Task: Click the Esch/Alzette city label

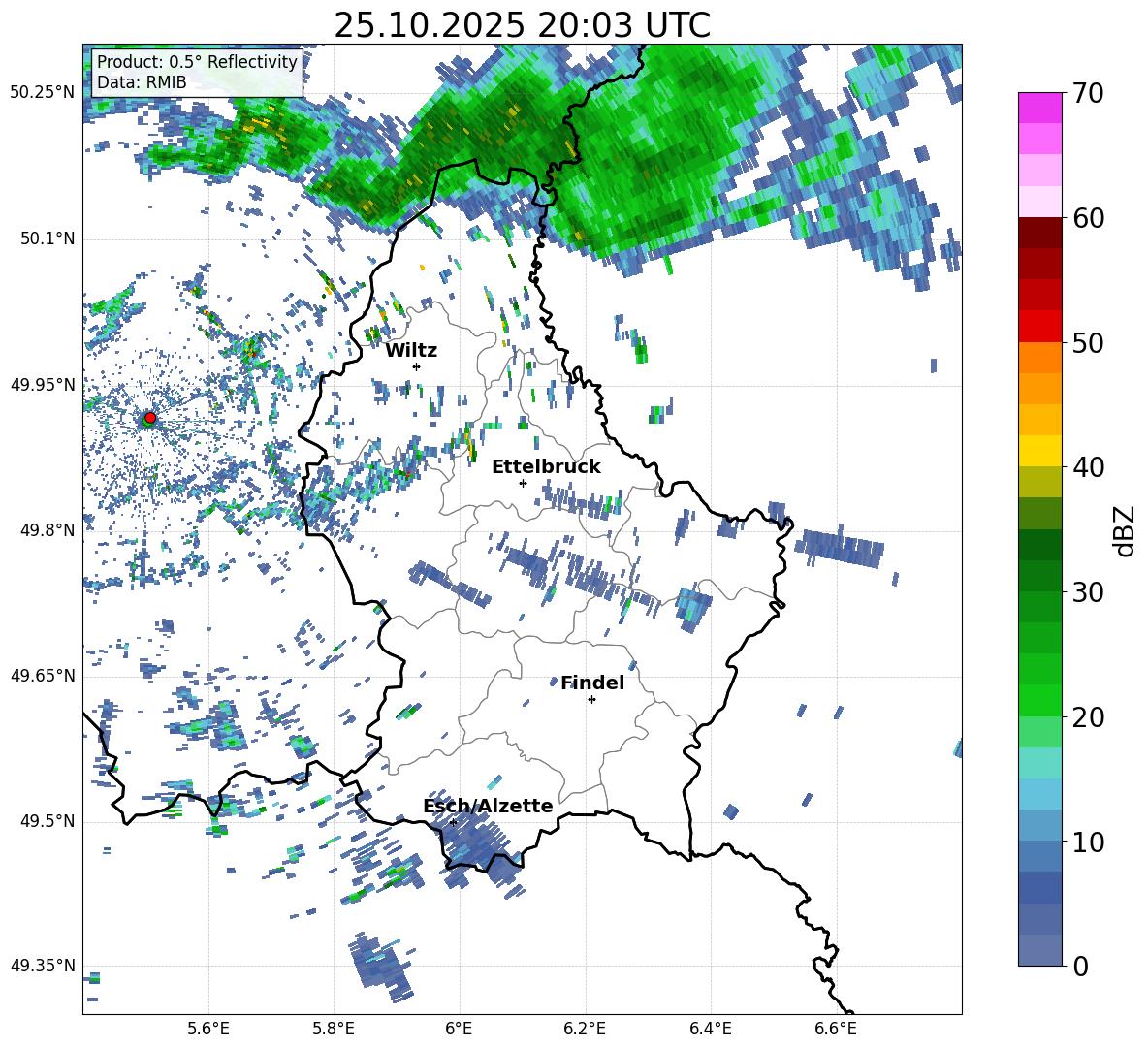Action: point(488,806)
